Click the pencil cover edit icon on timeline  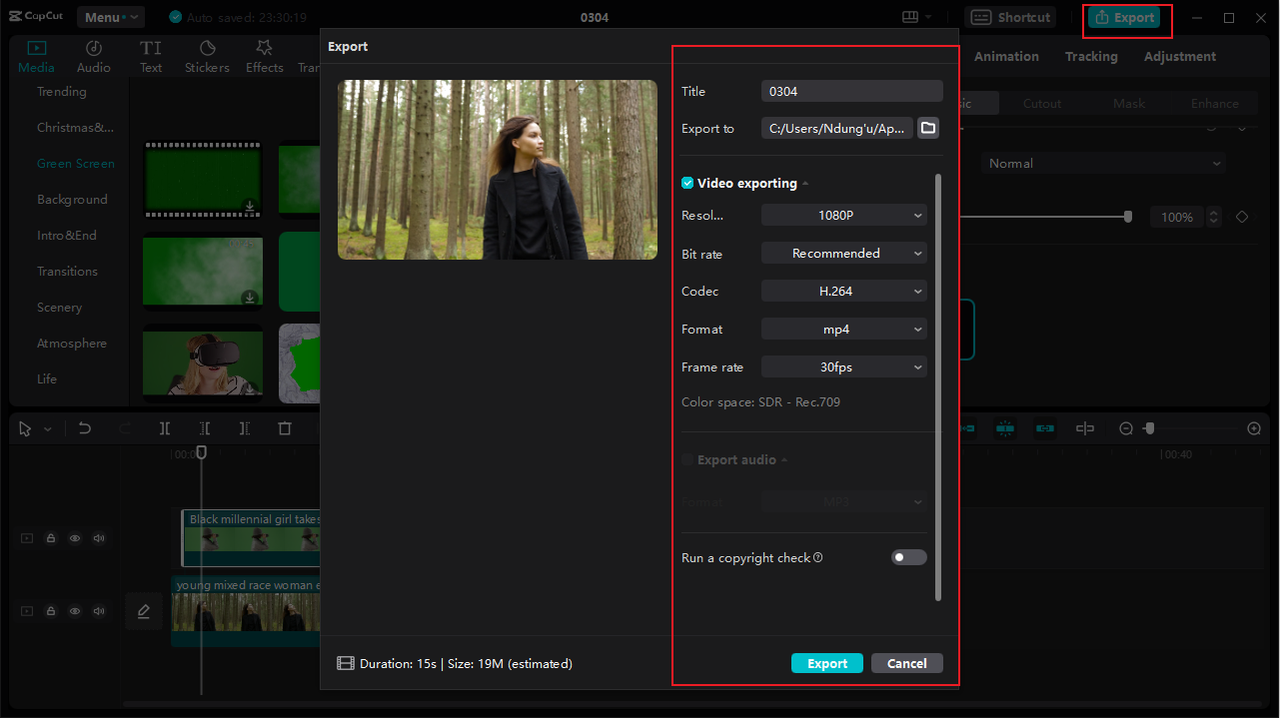(x=144, y=611)
